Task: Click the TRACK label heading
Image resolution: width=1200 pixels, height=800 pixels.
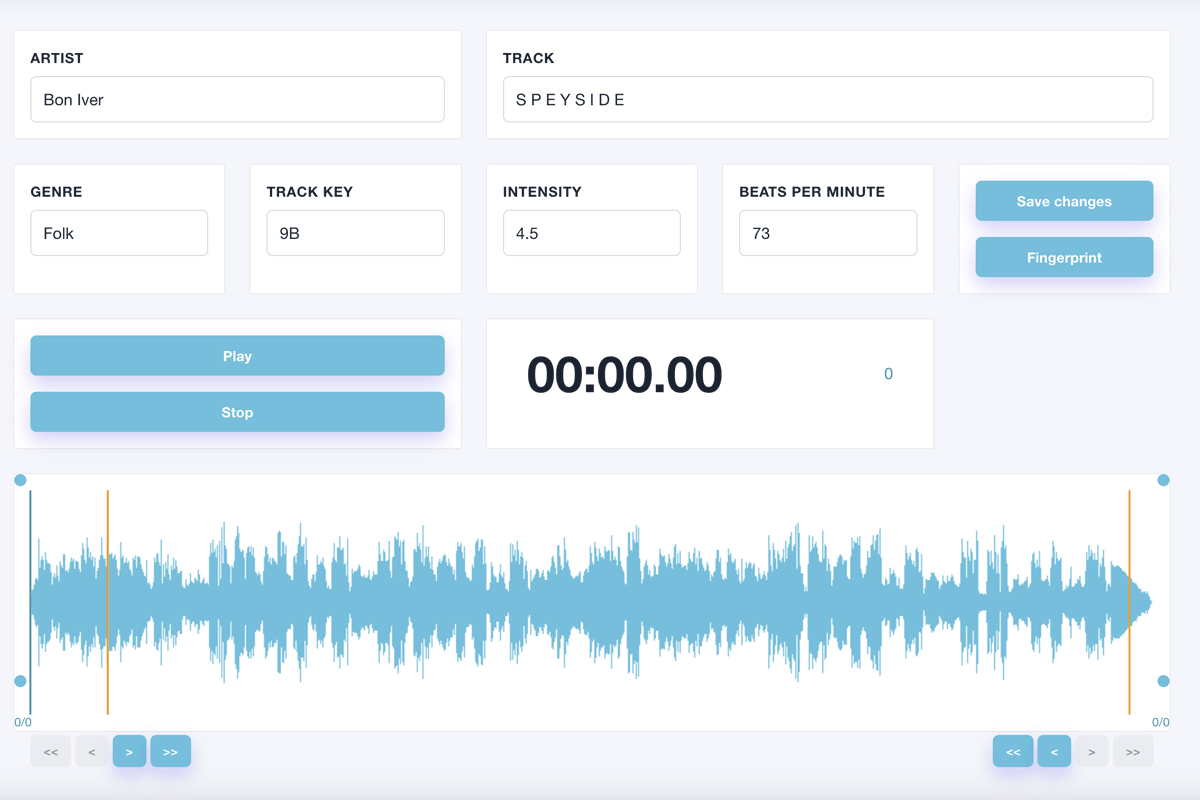Action: click(x=529, y=58)
